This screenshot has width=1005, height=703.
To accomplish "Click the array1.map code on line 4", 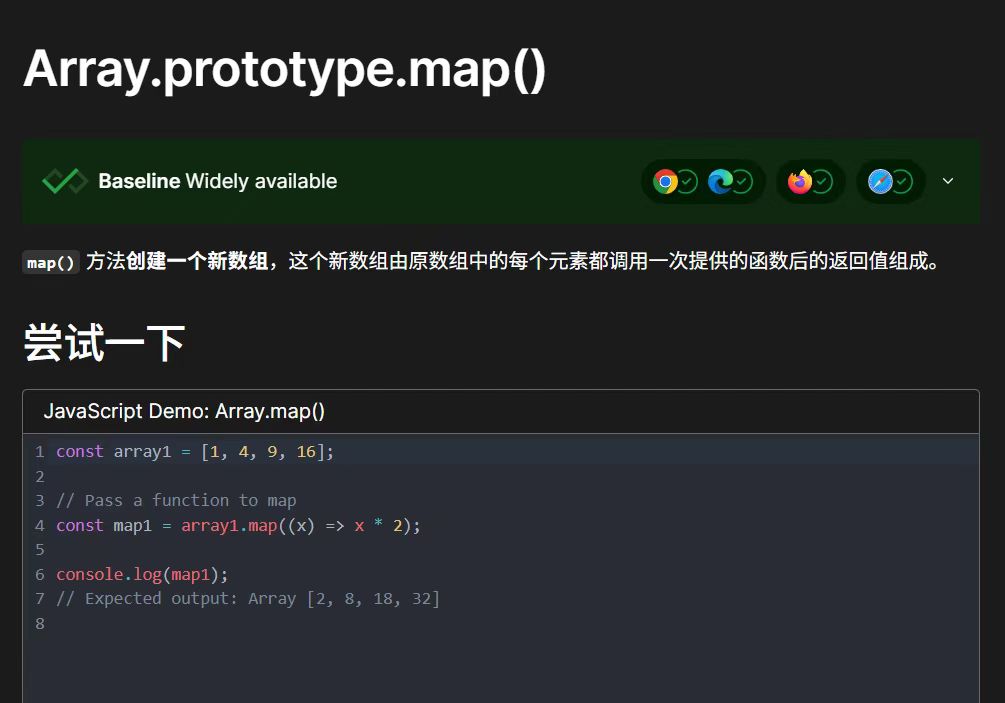I will [x=228, y=526].
